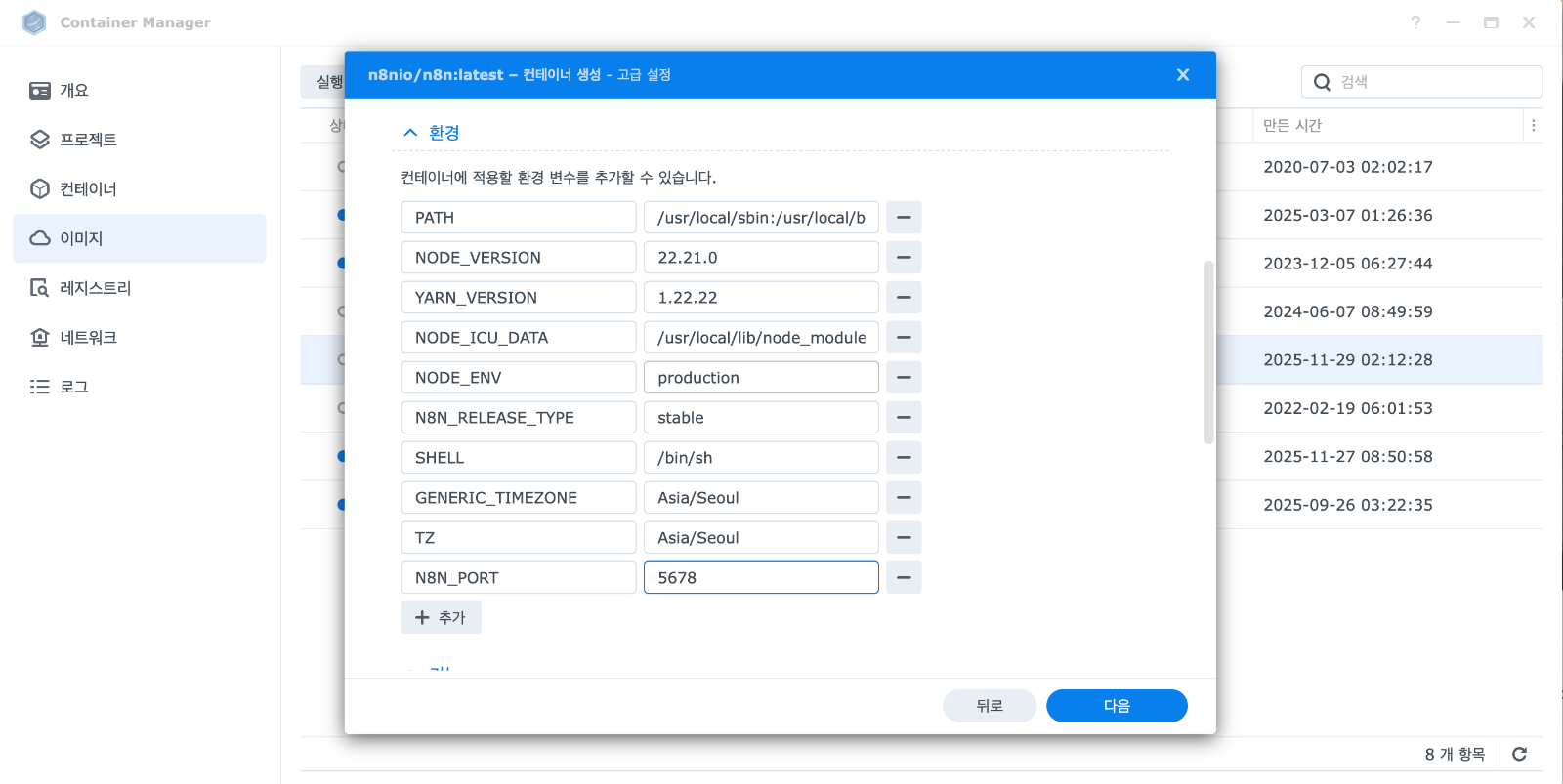Close the advanced settings dialog
Screen dimensions: 1563x784
1183,75
